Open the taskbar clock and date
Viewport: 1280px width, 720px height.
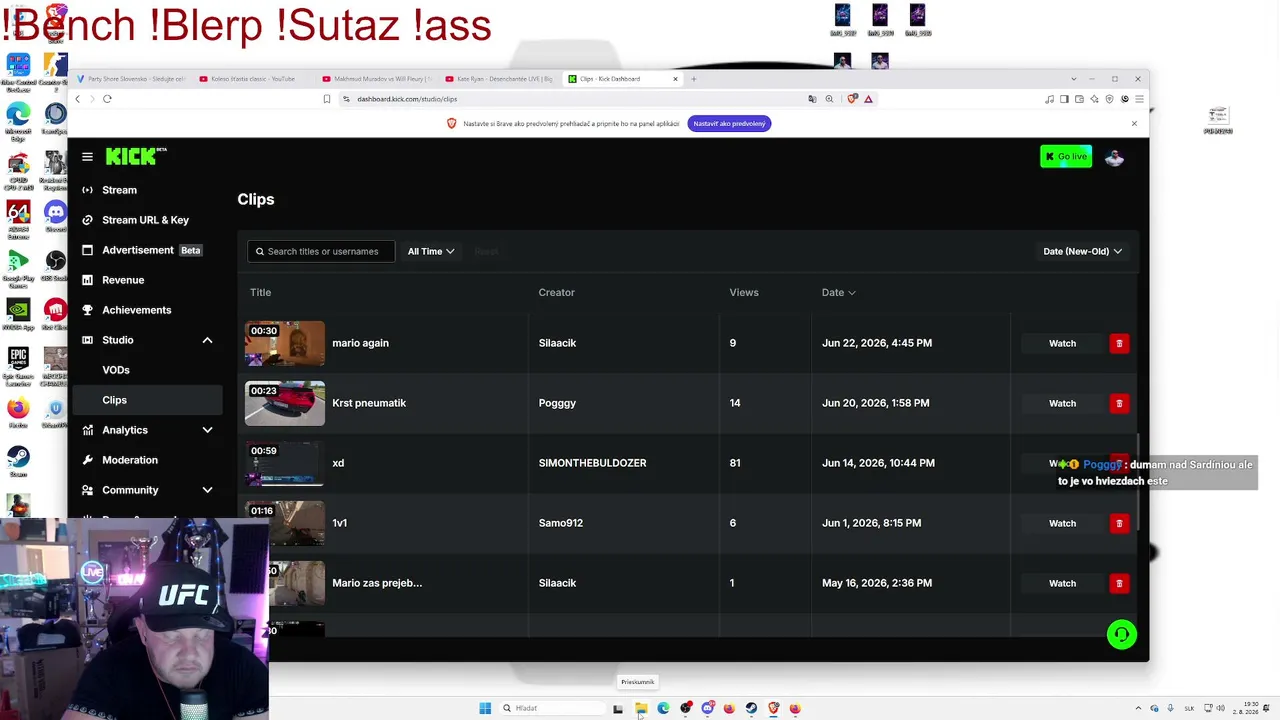coord(1245,708)
